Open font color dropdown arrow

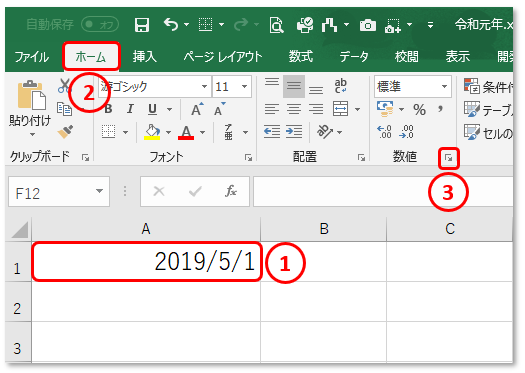click(x=202, y=132)
